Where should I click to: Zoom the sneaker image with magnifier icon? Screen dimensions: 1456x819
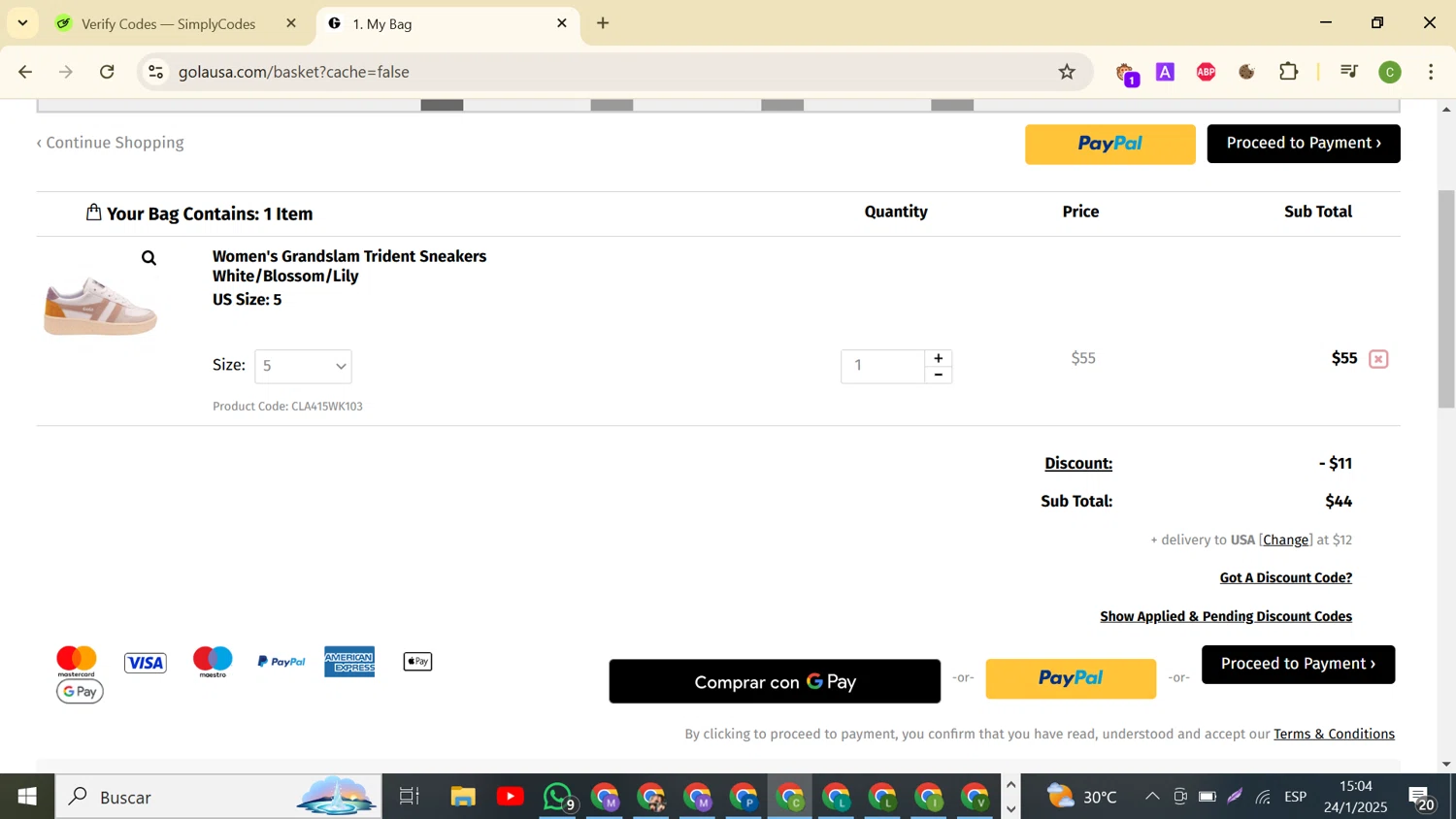coord(149,258)
